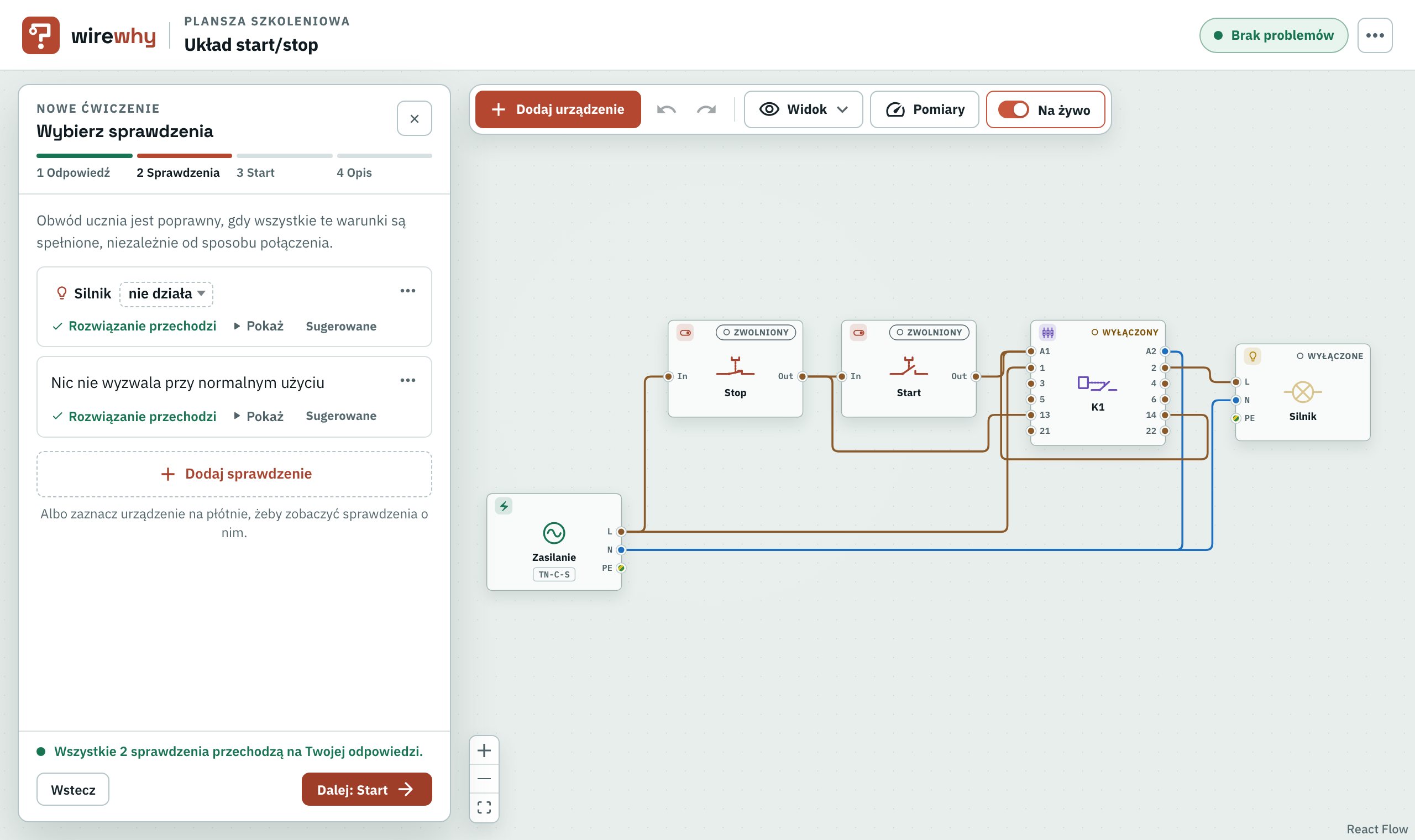Click the contactor type icon on K1 node

click(1047, 332)
